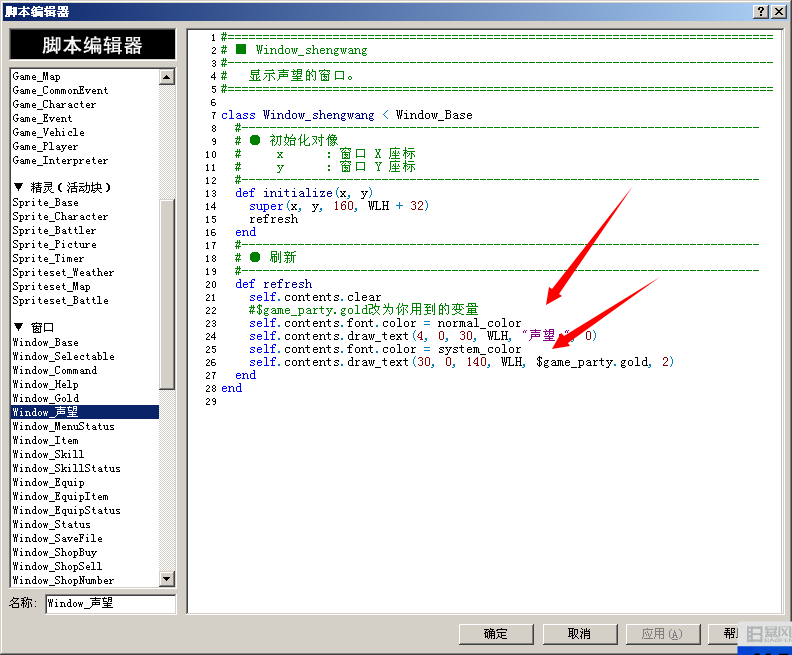
Task: Click the def refresh code line
Action: [x=274, y=284]
